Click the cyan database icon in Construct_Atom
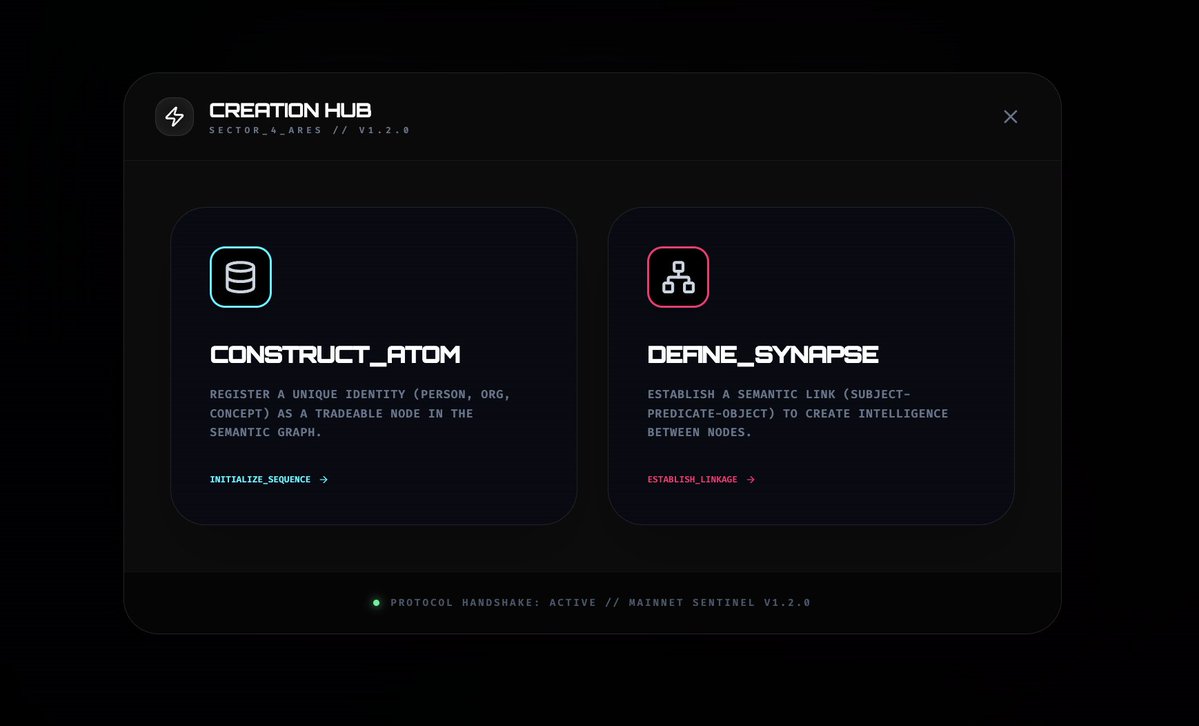The image size is (1199, 726). click(x=241, y=277)
